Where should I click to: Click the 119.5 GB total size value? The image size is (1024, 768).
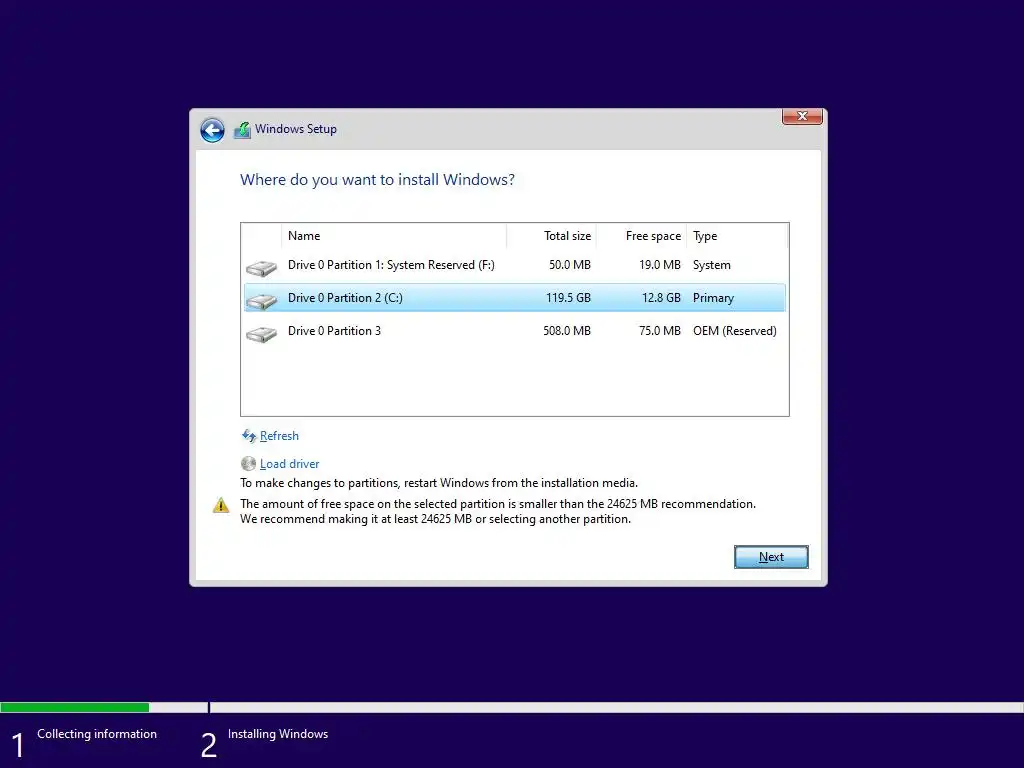pyautogui.click(x=568, y=298)
